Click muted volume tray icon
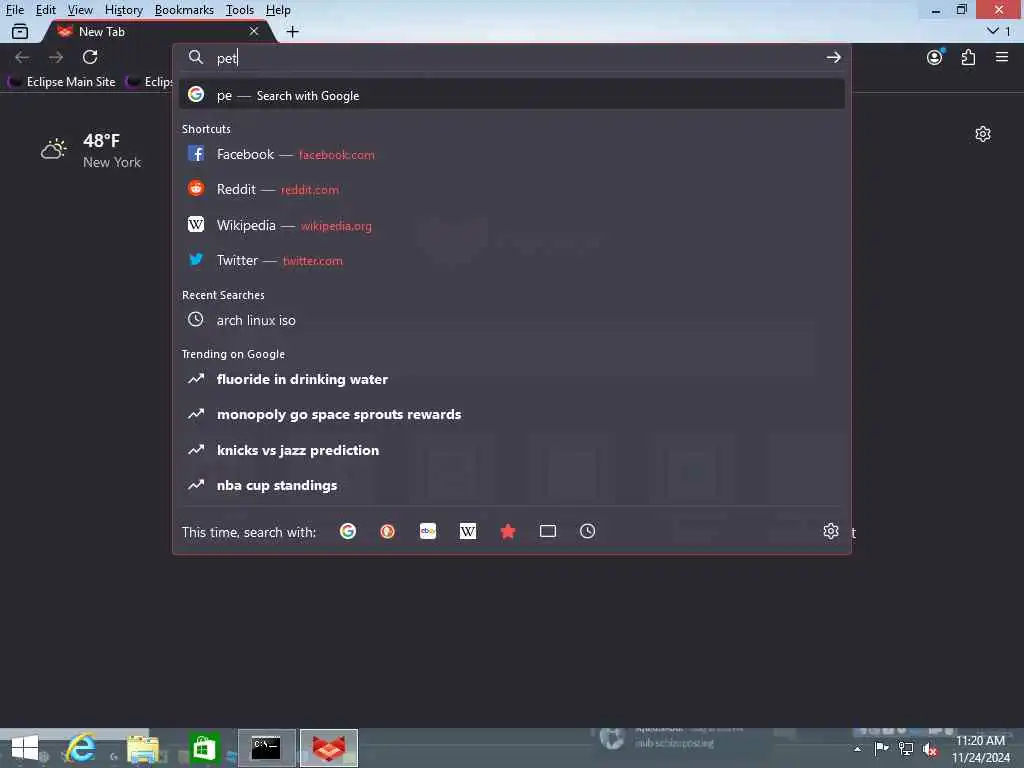 tap(930, 749)
